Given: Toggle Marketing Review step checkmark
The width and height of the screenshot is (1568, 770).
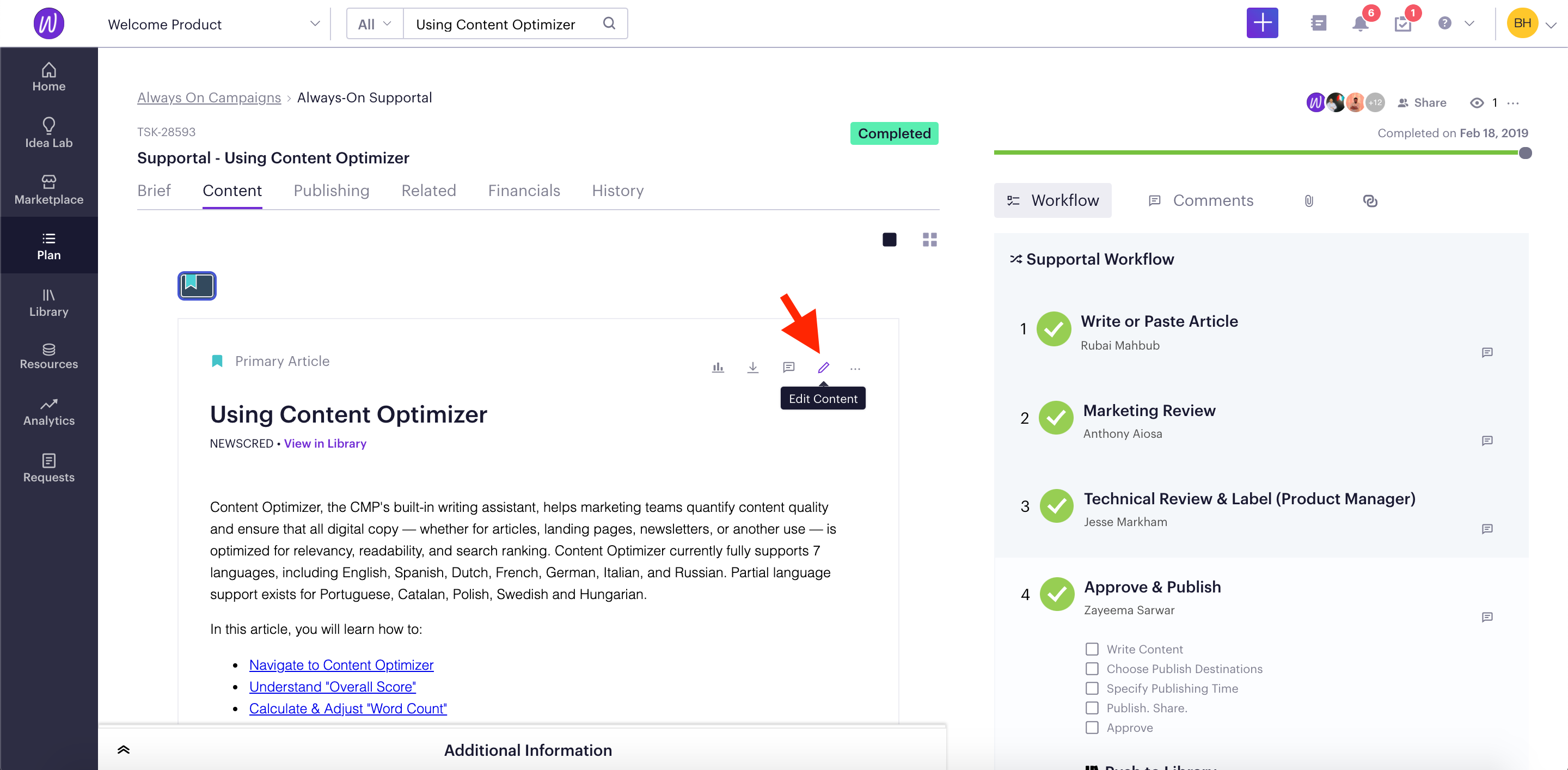Looking at the screenshot, I should 1056,418.
